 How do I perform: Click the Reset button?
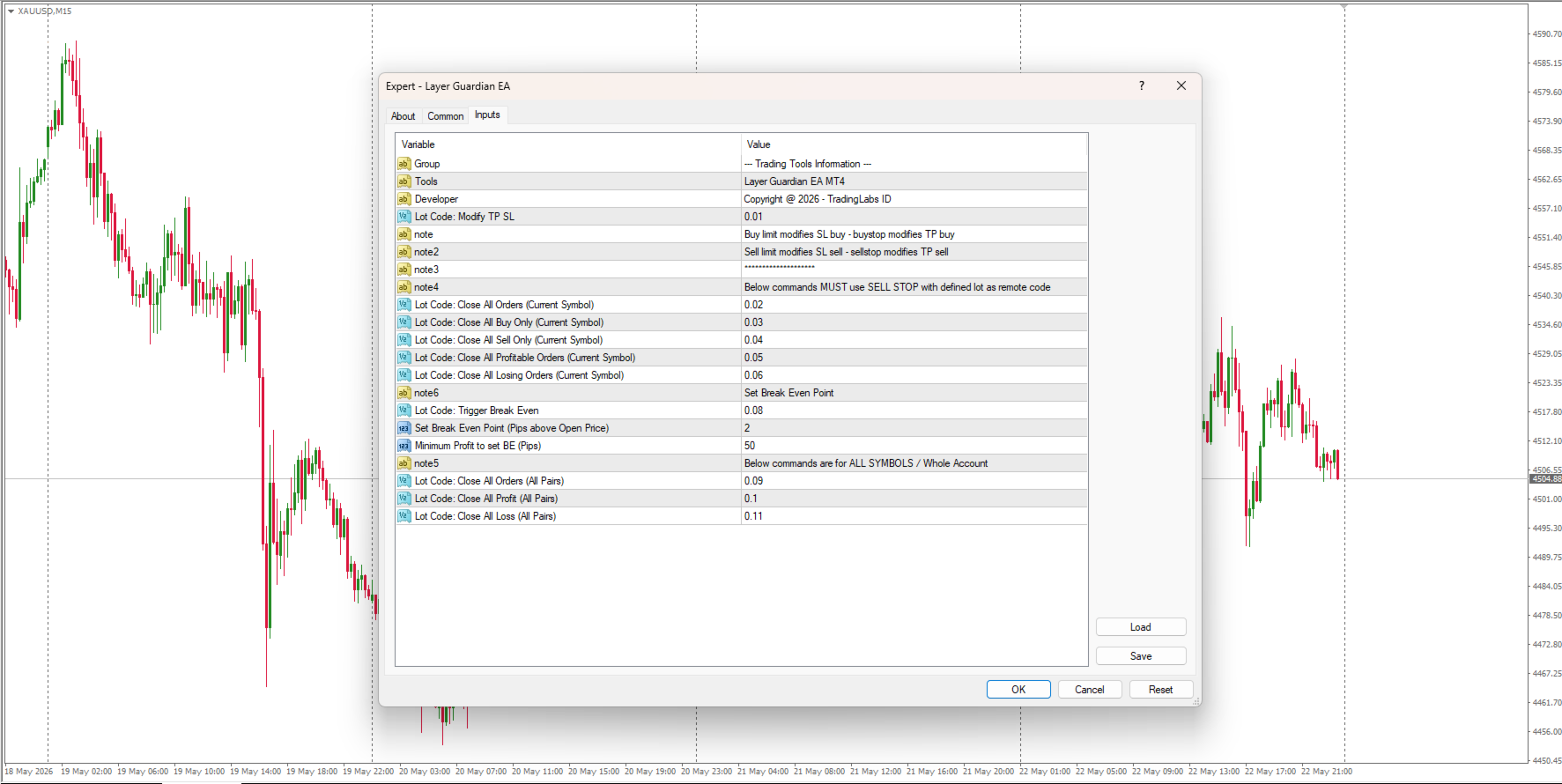[1160, 690]
